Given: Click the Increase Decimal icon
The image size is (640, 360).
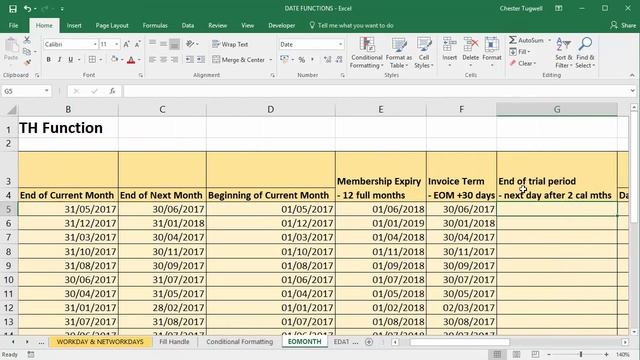Looking at the screenshot, I should click(328, 60).
